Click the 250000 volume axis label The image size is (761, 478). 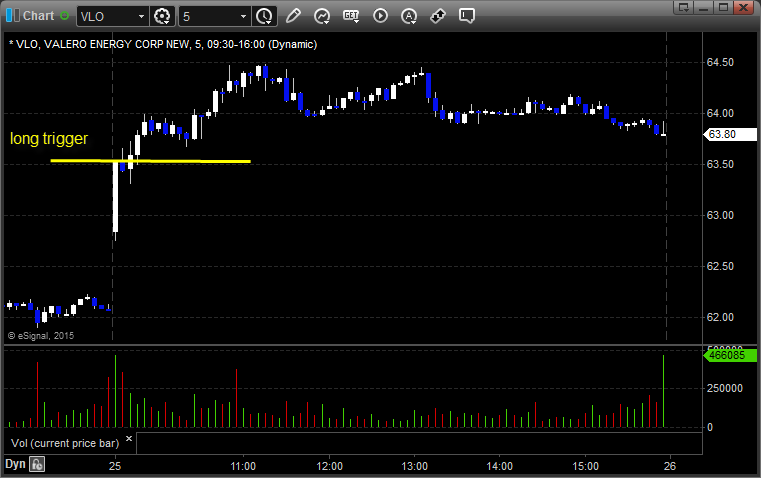point(725,388)
